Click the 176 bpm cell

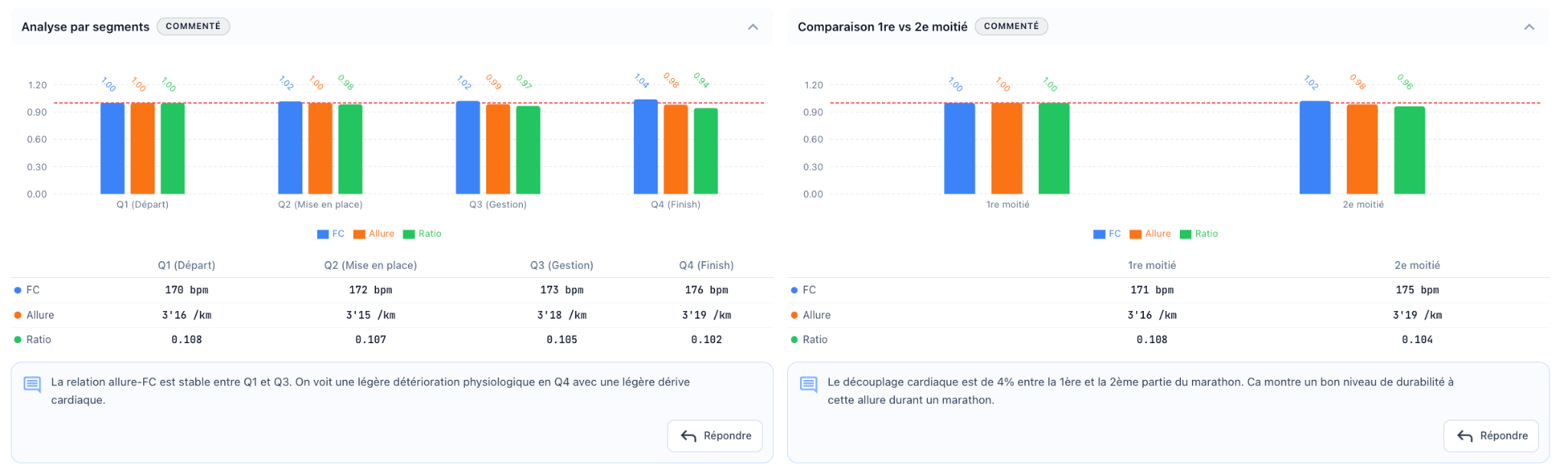707,290
